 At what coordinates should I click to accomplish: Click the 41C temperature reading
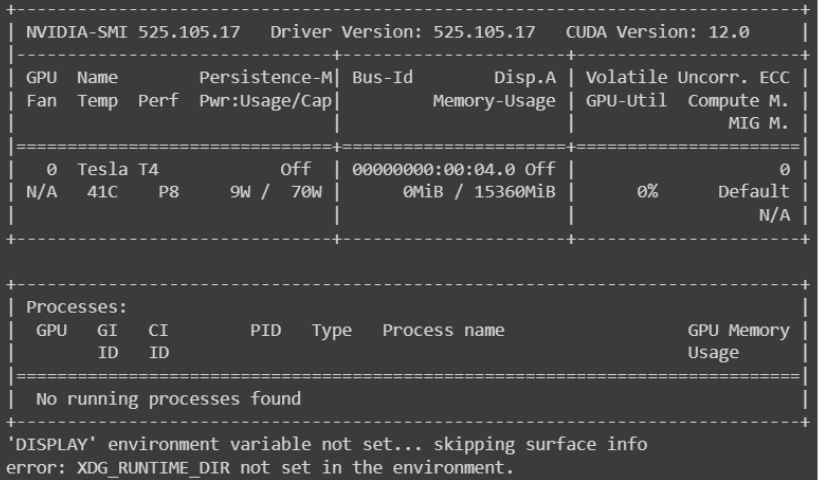[103, 192]
